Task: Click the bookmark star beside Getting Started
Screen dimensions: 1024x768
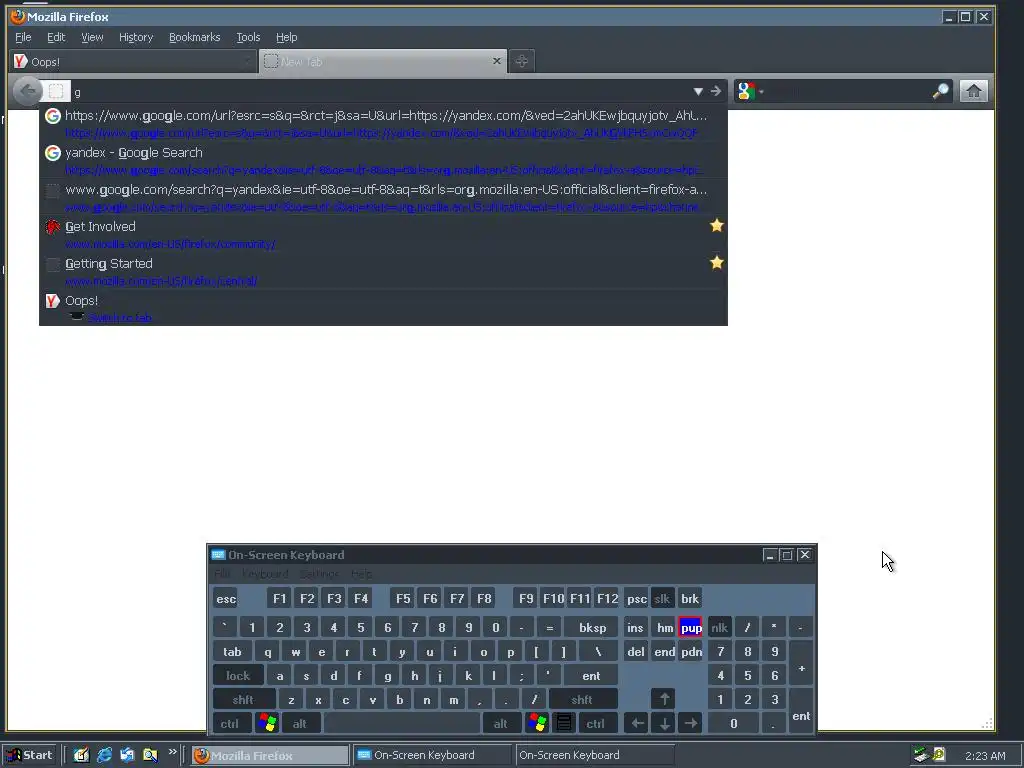Action: (x=716, y=263)
